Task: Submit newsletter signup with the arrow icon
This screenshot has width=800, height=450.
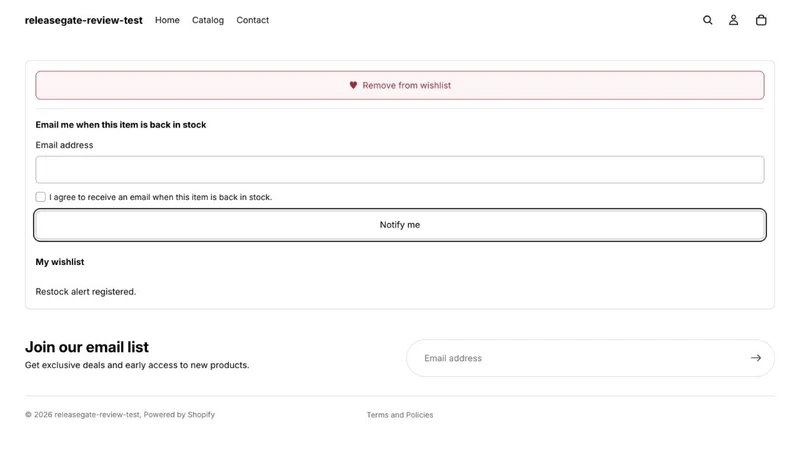Action: [756, 358]
